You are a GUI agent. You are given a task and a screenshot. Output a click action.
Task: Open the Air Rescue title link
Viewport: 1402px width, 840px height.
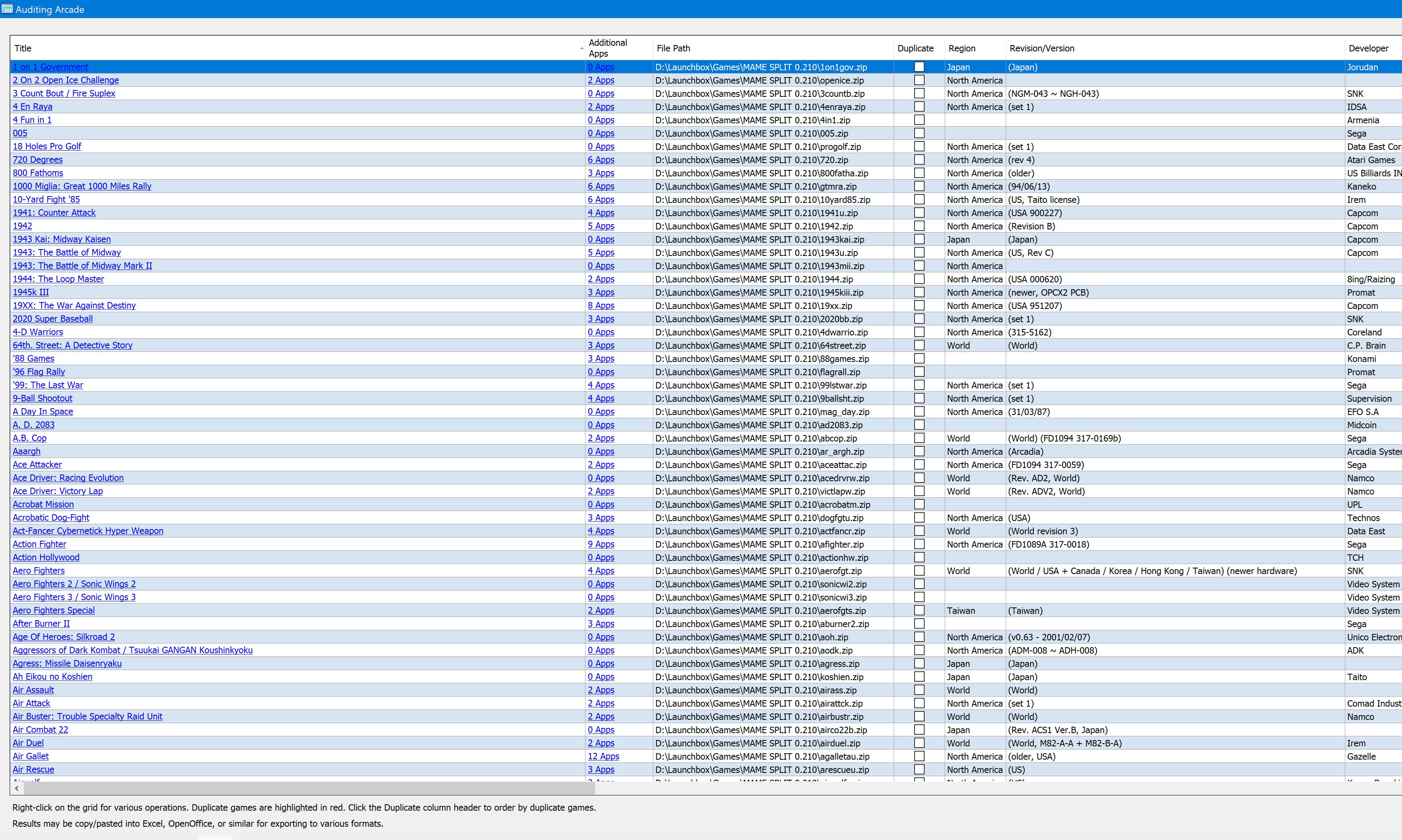tap(33, 770)
